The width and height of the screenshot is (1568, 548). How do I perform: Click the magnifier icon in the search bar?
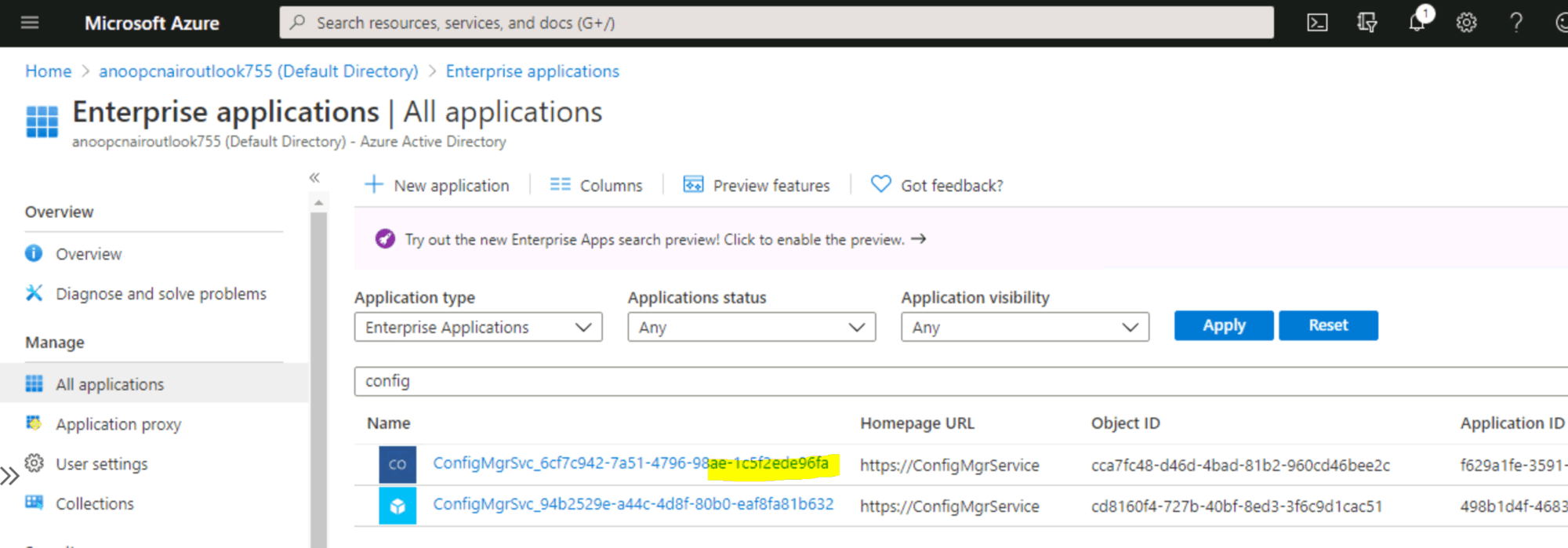pos(297,23)
